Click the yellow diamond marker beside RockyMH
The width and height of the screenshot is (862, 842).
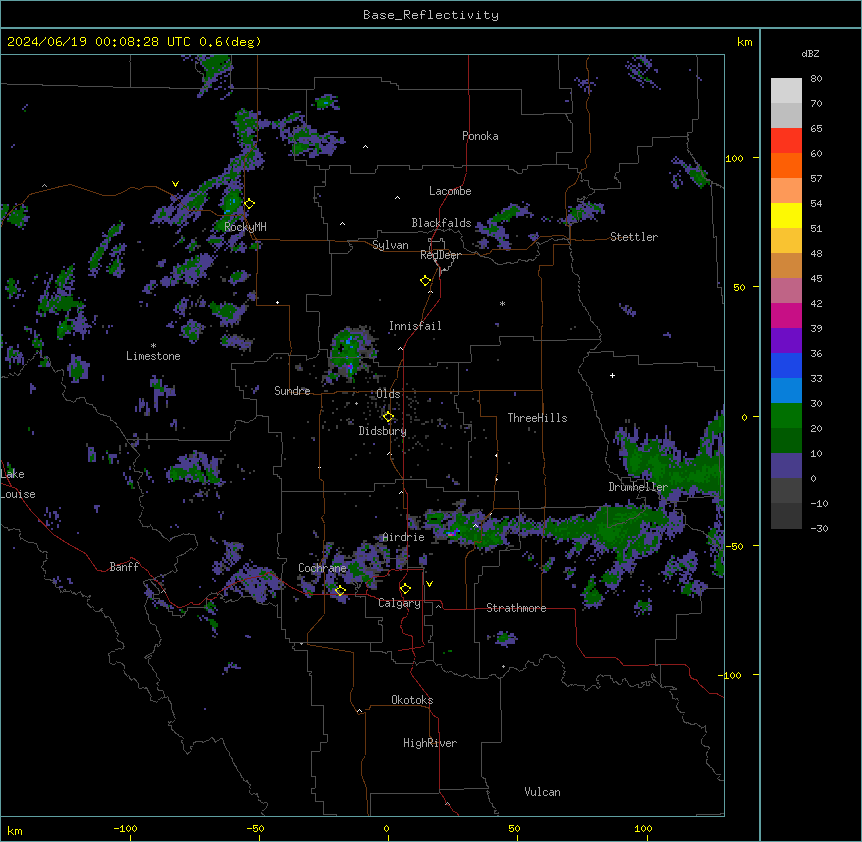[250, 203]
